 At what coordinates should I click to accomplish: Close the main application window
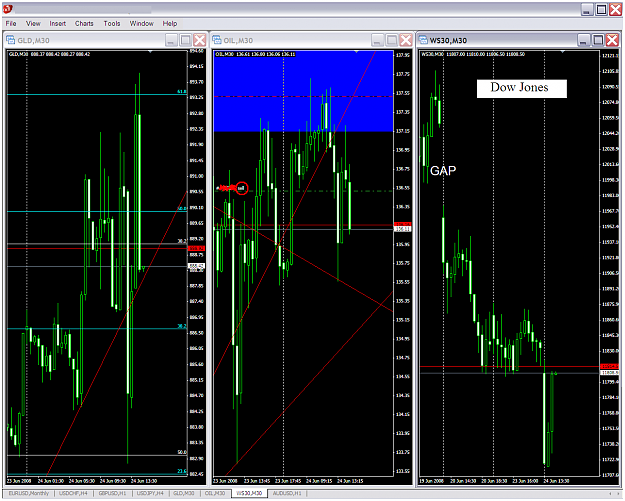[x=615, y=10]
